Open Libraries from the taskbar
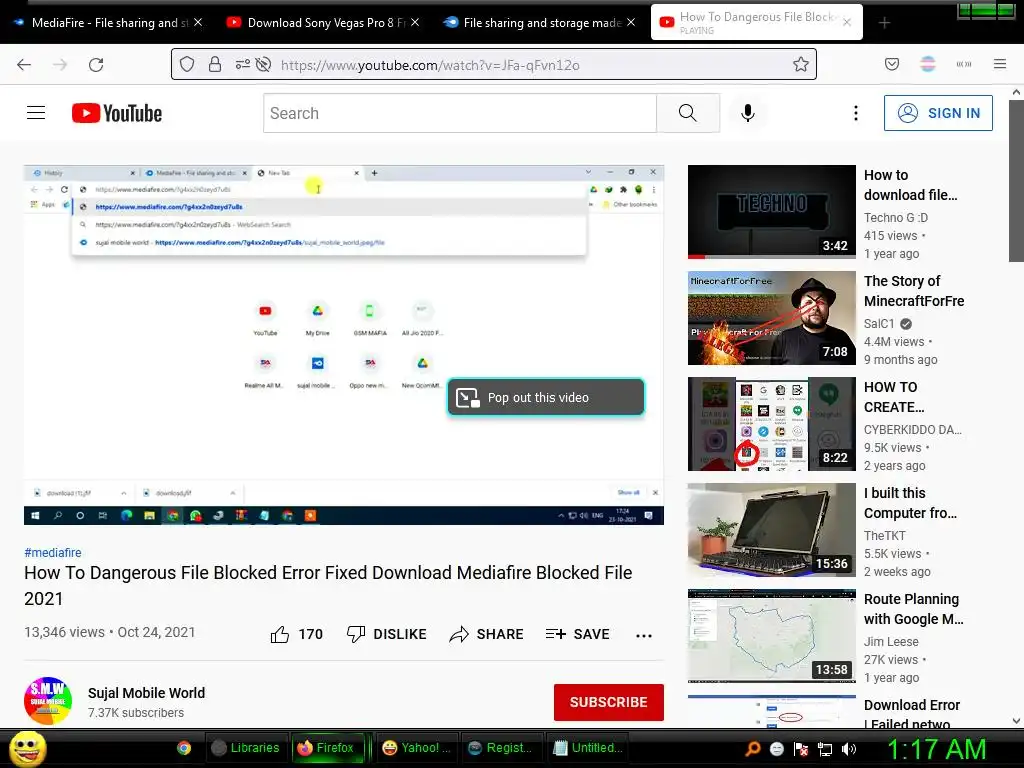The image size is (1024, 768). (246, 748)
